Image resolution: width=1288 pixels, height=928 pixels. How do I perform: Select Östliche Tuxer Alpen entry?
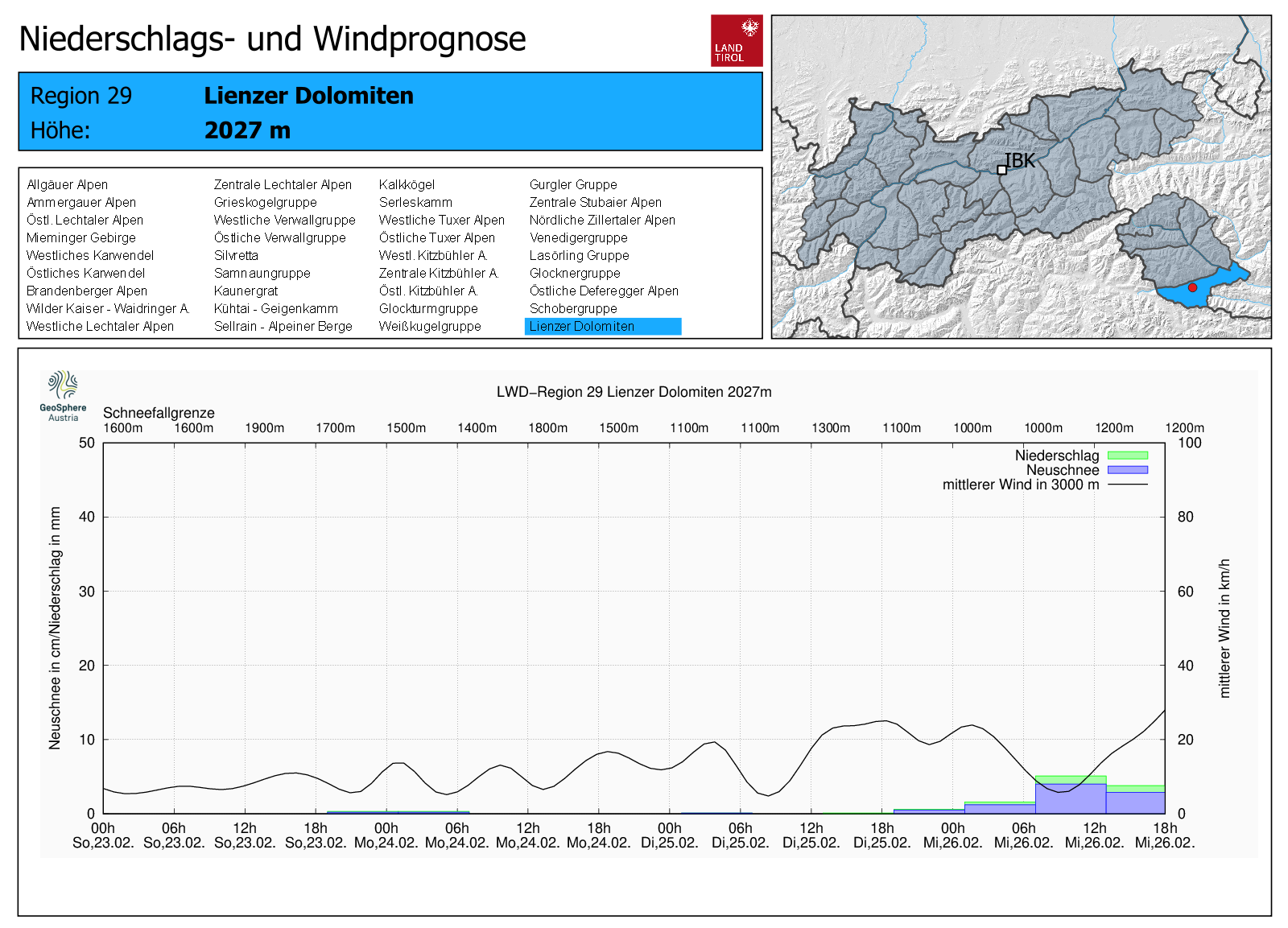436,237
